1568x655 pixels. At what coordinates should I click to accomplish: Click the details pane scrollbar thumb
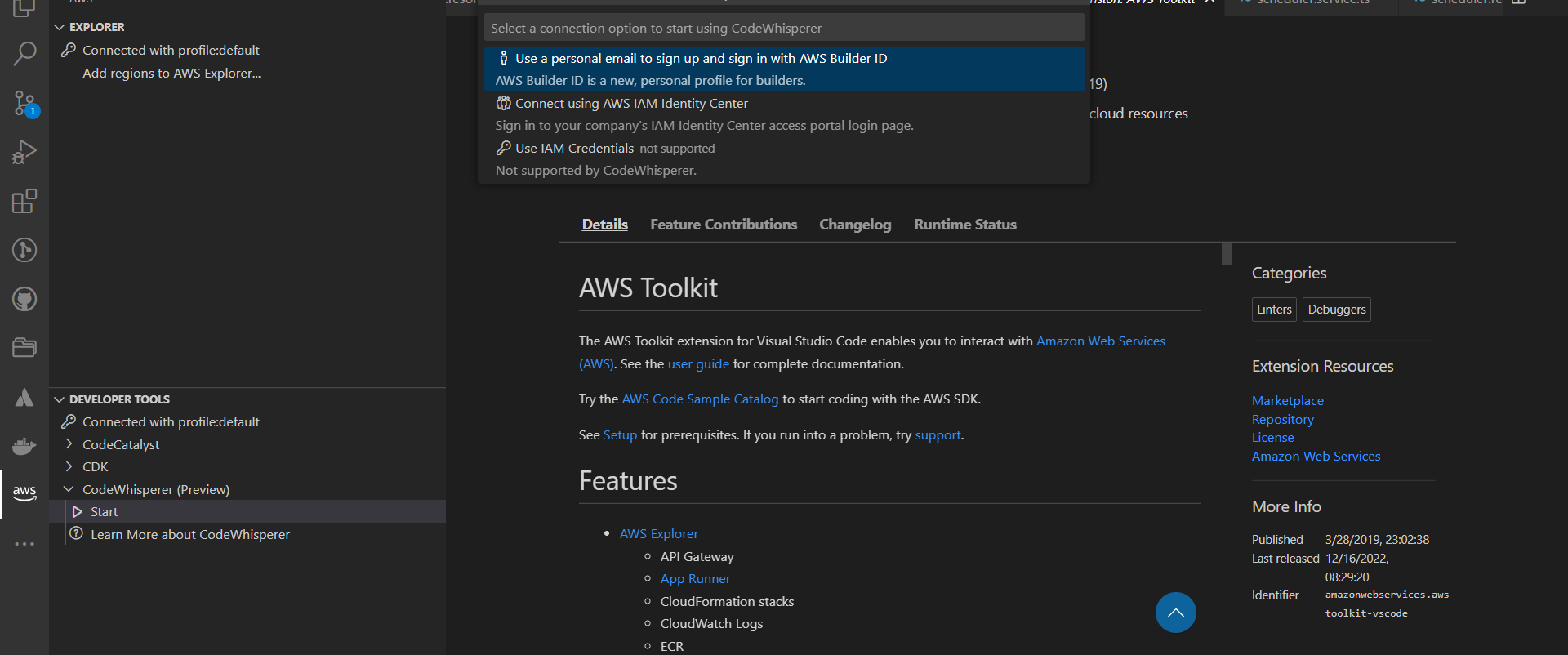1227,253
